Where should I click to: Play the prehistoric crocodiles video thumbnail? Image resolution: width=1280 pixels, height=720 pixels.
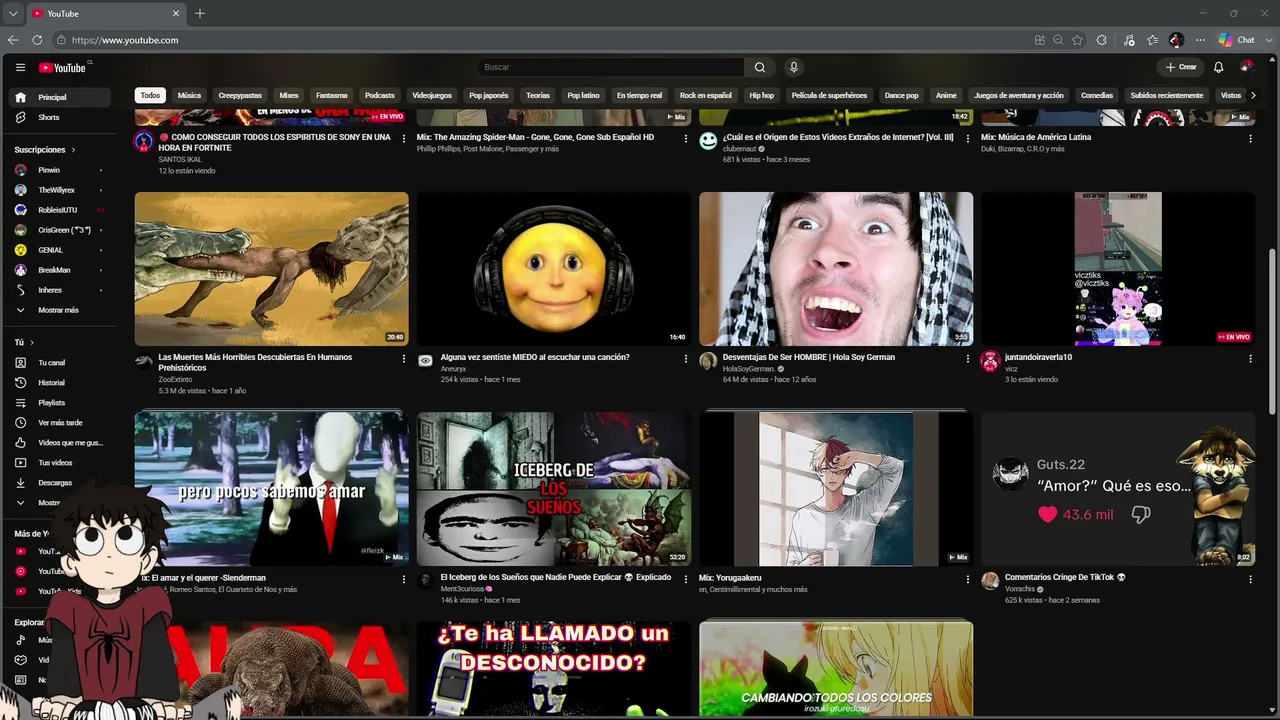(x=272, y=269)
